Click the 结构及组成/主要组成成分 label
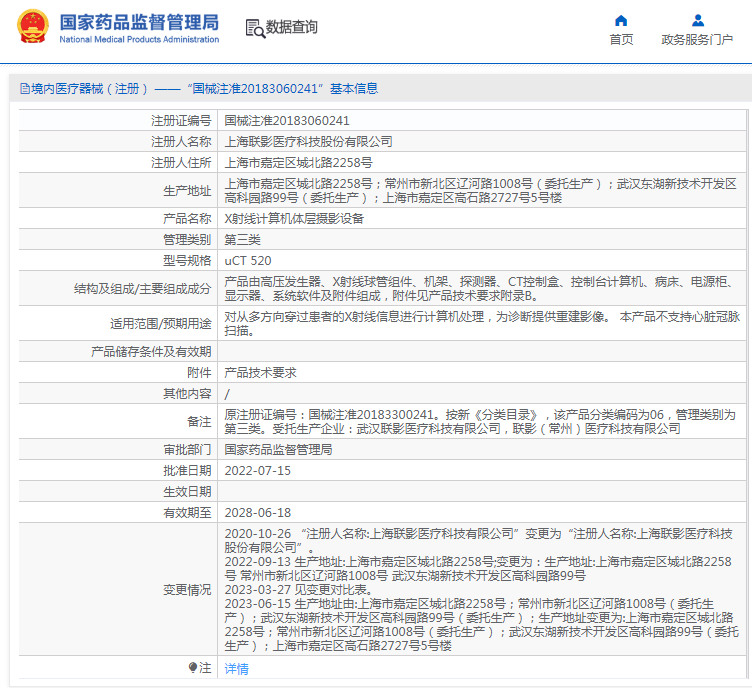 coord(142,289)
